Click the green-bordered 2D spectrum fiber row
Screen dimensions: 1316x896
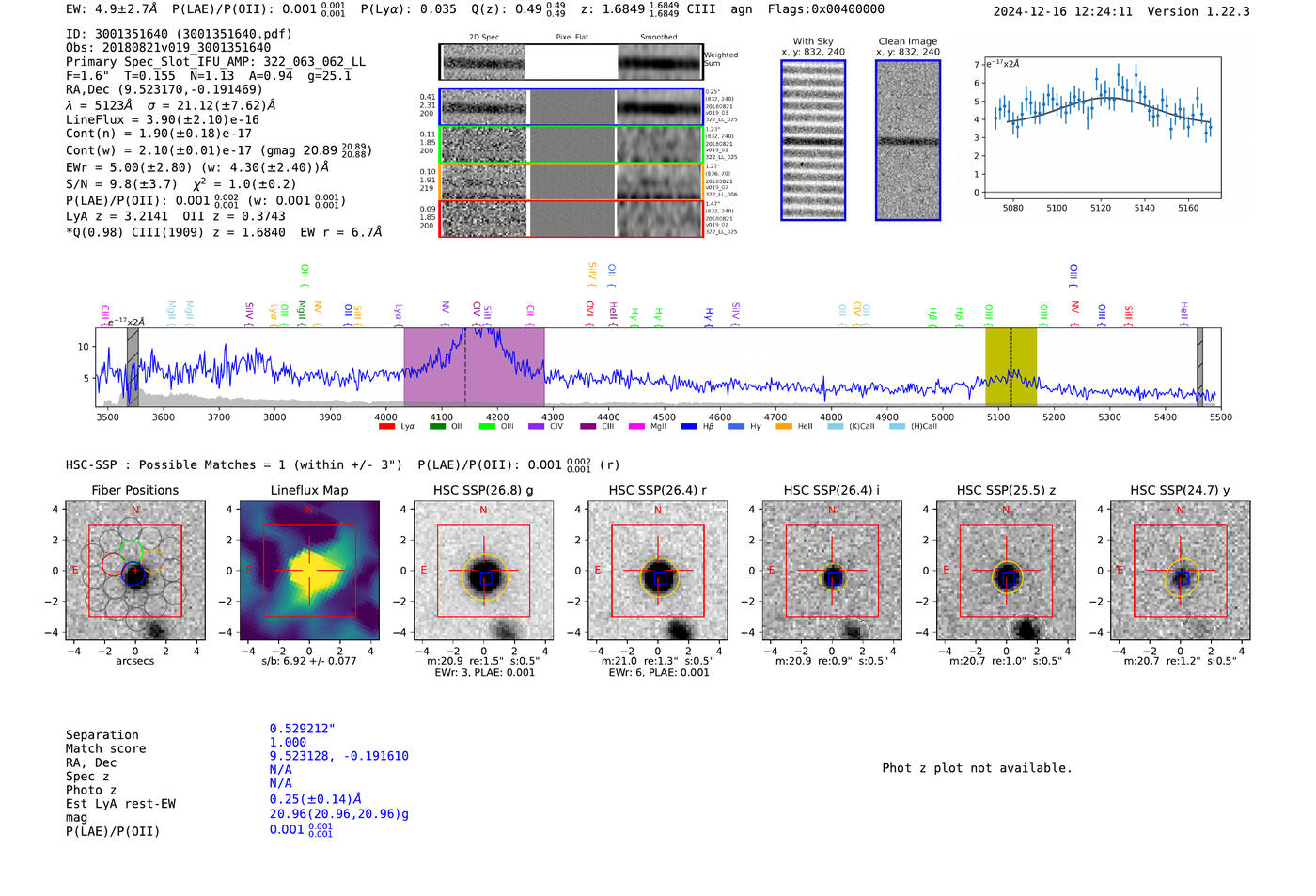pyautogui.click(x=572, y=145)
